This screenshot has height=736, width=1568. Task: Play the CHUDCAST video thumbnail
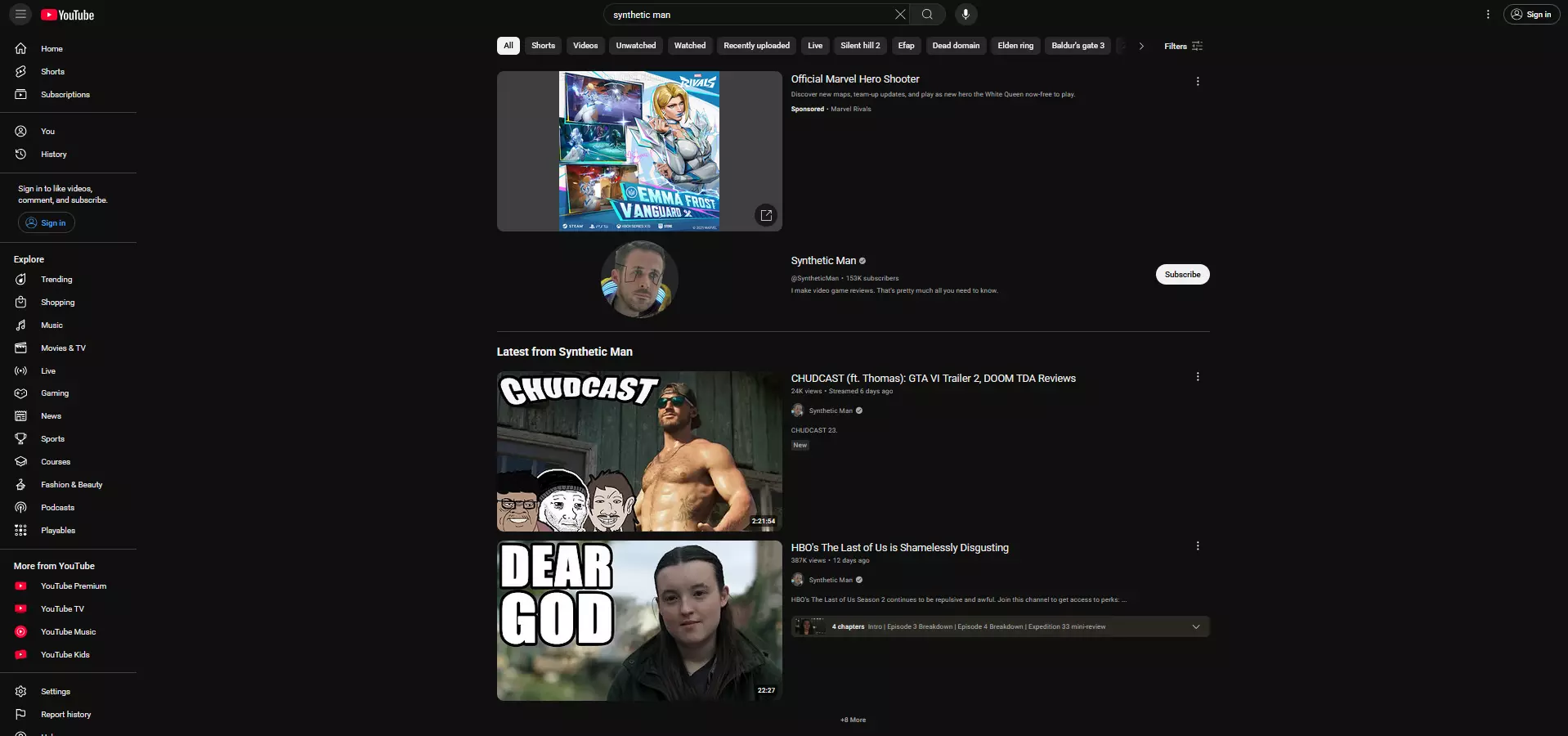639,451
